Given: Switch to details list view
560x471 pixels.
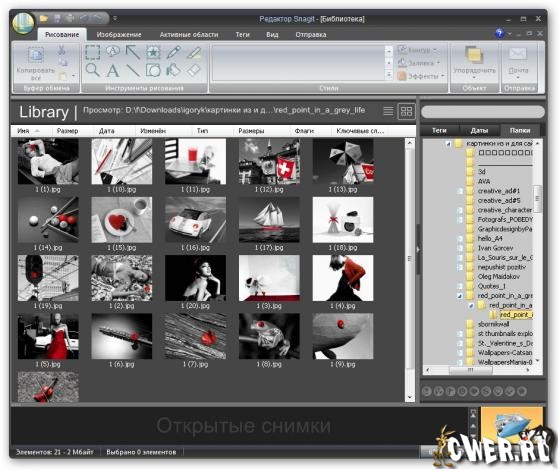Looking at the screenshot, I should [x=388, y=111].
